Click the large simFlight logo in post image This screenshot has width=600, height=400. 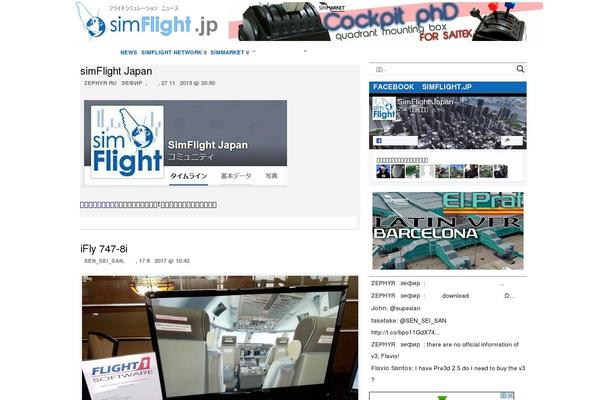(127, 142)
